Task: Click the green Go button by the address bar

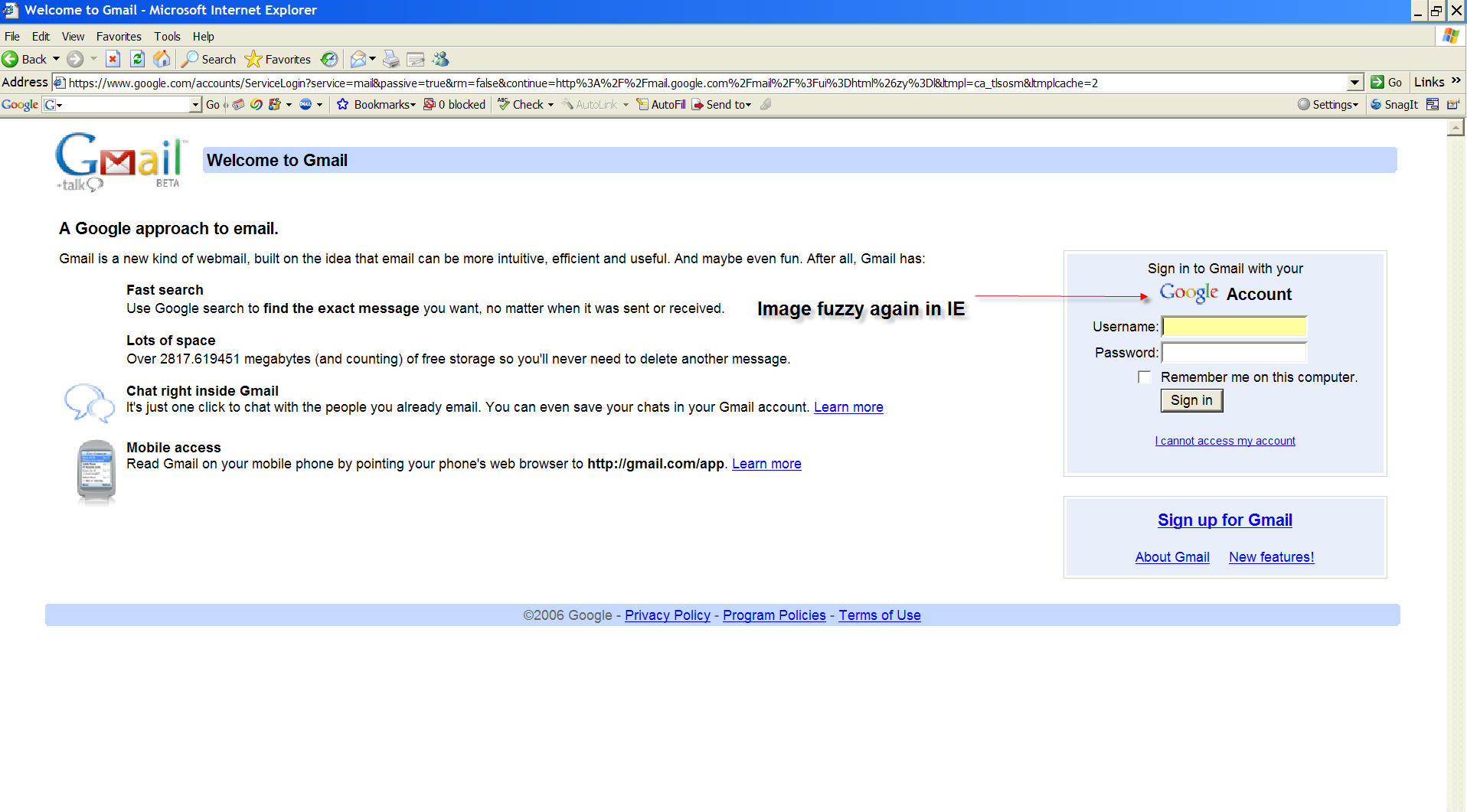Action: tap(1387, 83)
